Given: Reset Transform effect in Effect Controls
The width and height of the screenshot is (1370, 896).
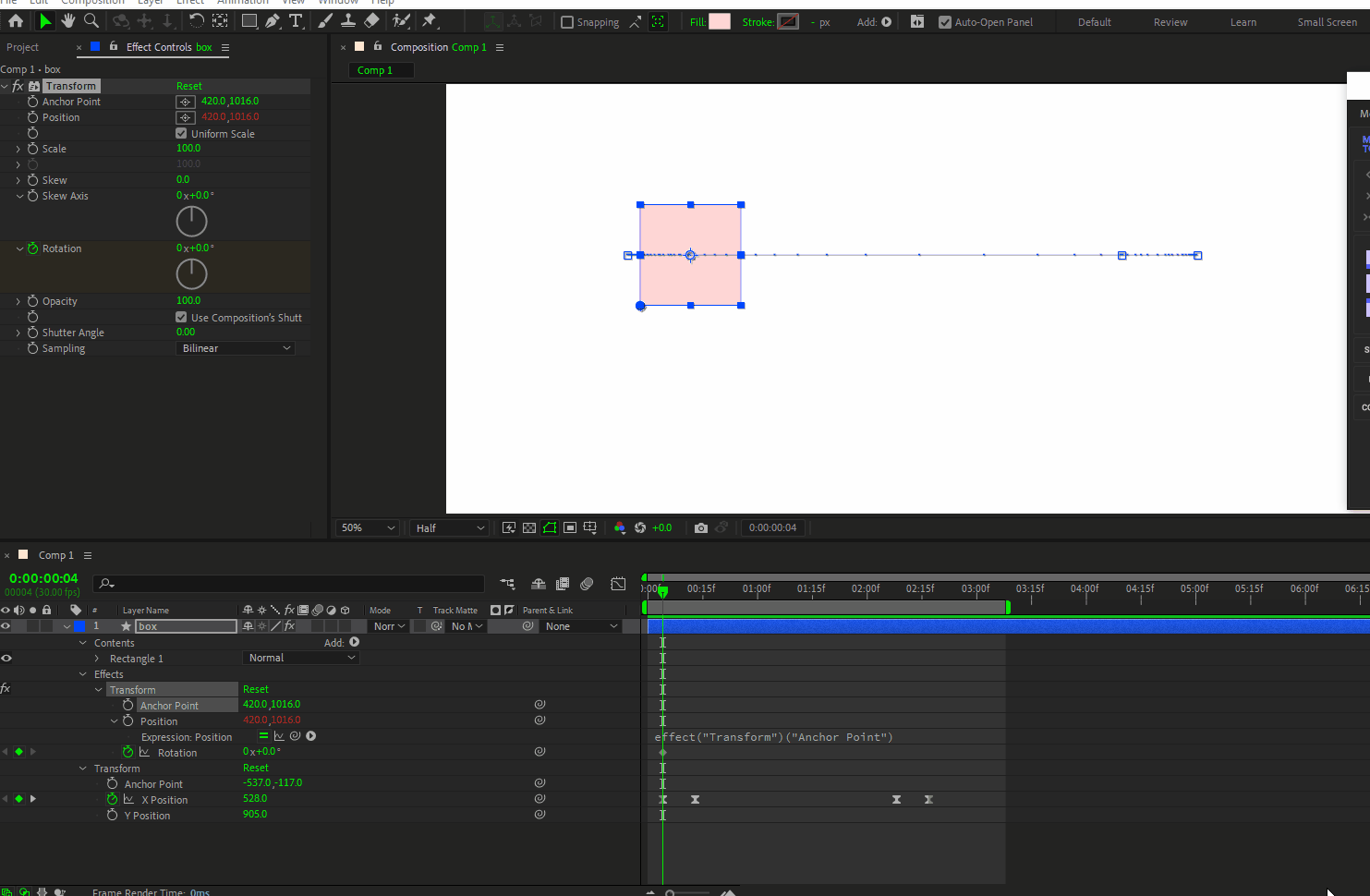Looking at the screenshot, I should tap(189, 86).
